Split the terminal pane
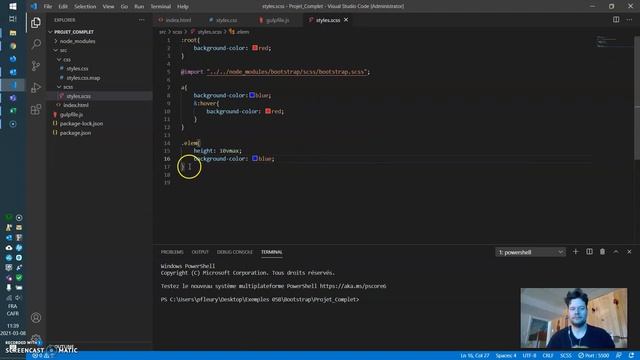Image resolution: width=640 pixels, height=360 pixels. click(589, 252)
